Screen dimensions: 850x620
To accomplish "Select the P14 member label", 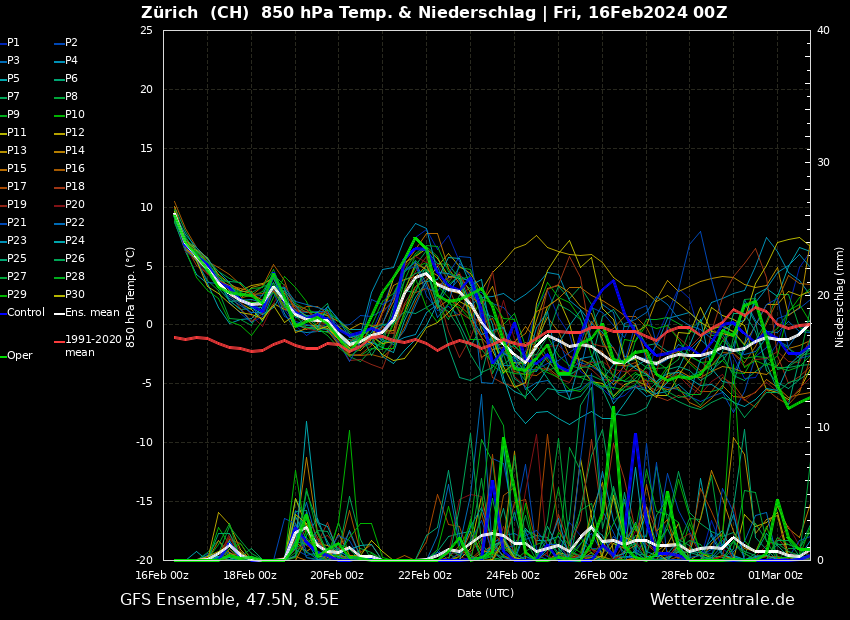I will coord(75,150).
